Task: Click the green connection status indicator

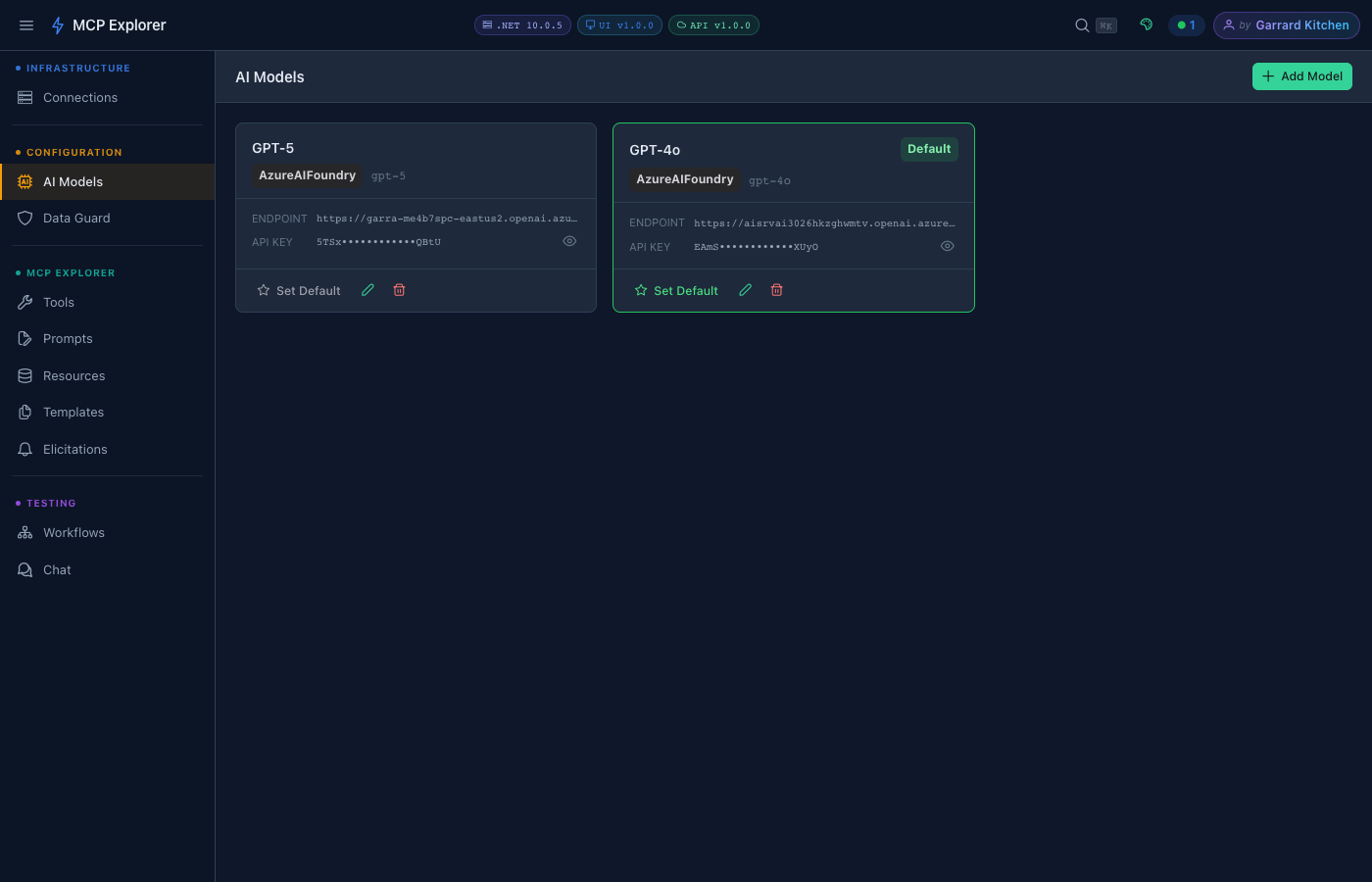Action: tap(1187, 24)
